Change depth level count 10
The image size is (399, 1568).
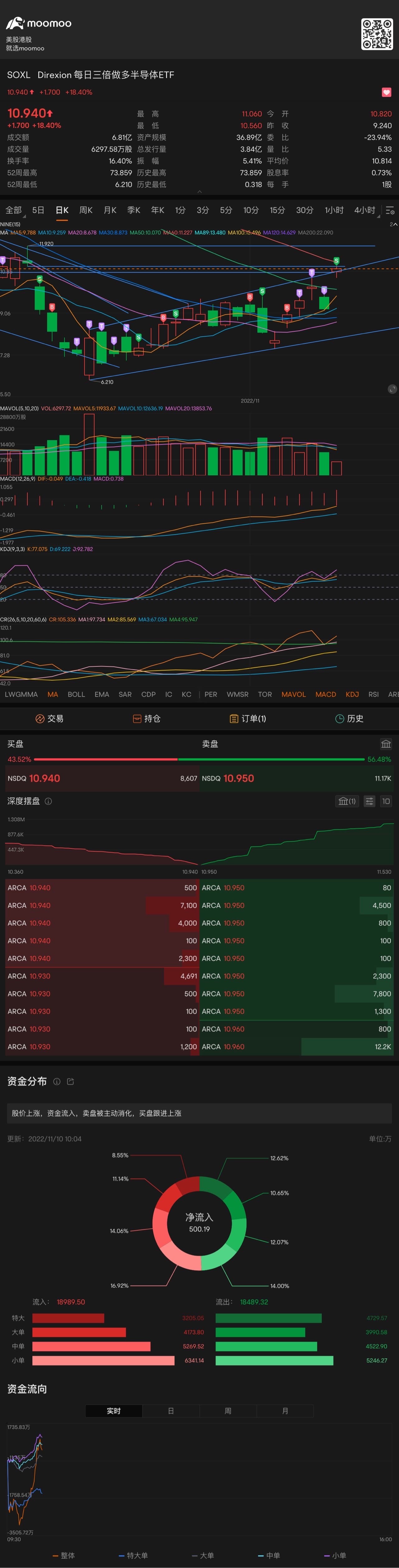[x=386, y=802]
